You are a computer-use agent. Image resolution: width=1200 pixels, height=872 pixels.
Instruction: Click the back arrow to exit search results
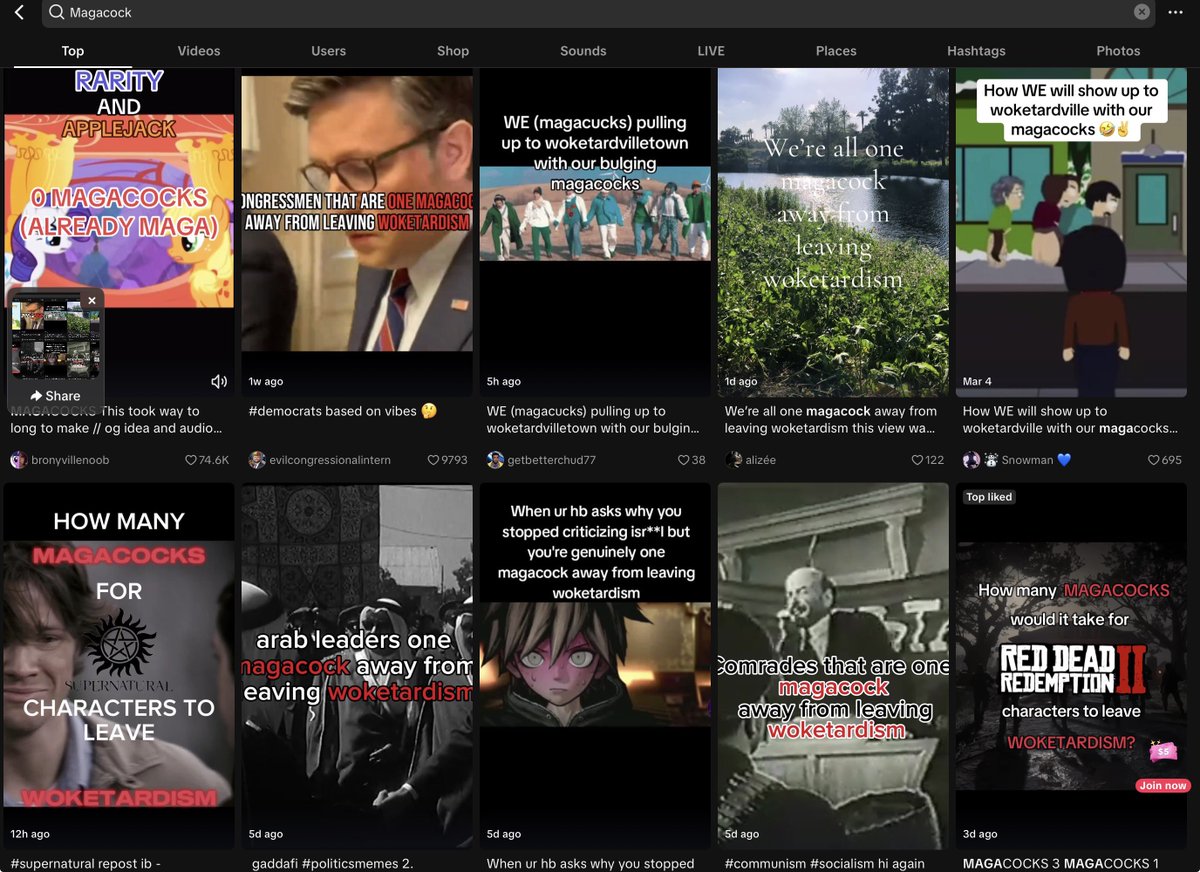point(18,13)
